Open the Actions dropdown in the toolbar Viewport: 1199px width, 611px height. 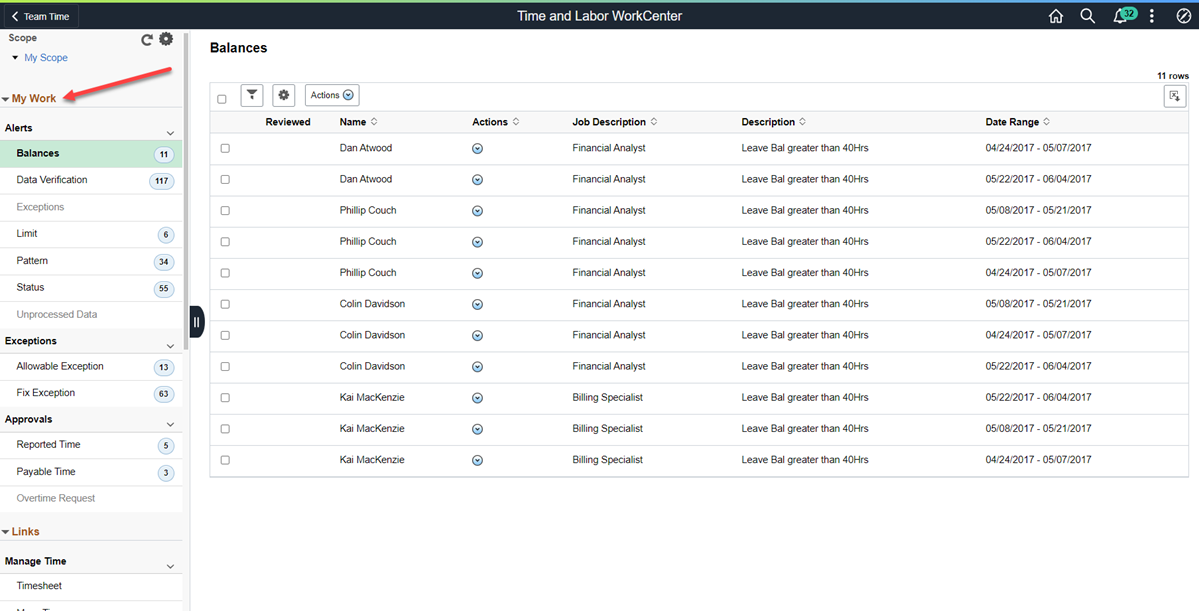332,95
